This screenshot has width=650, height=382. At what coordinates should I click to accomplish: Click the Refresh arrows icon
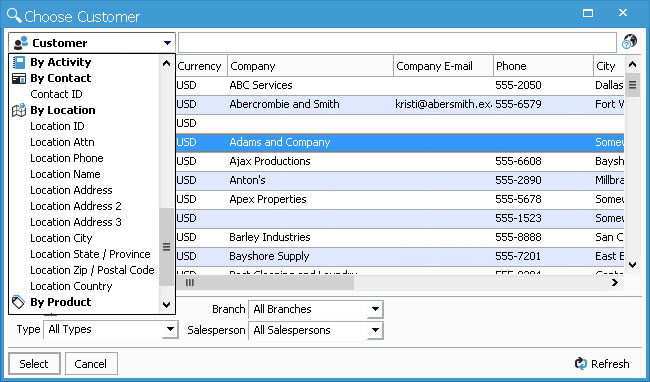pyautogui.click(x=580, y=363)
